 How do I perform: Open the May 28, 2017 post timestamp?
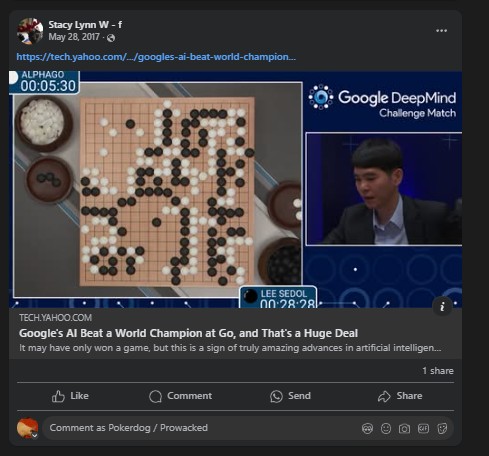74,37
